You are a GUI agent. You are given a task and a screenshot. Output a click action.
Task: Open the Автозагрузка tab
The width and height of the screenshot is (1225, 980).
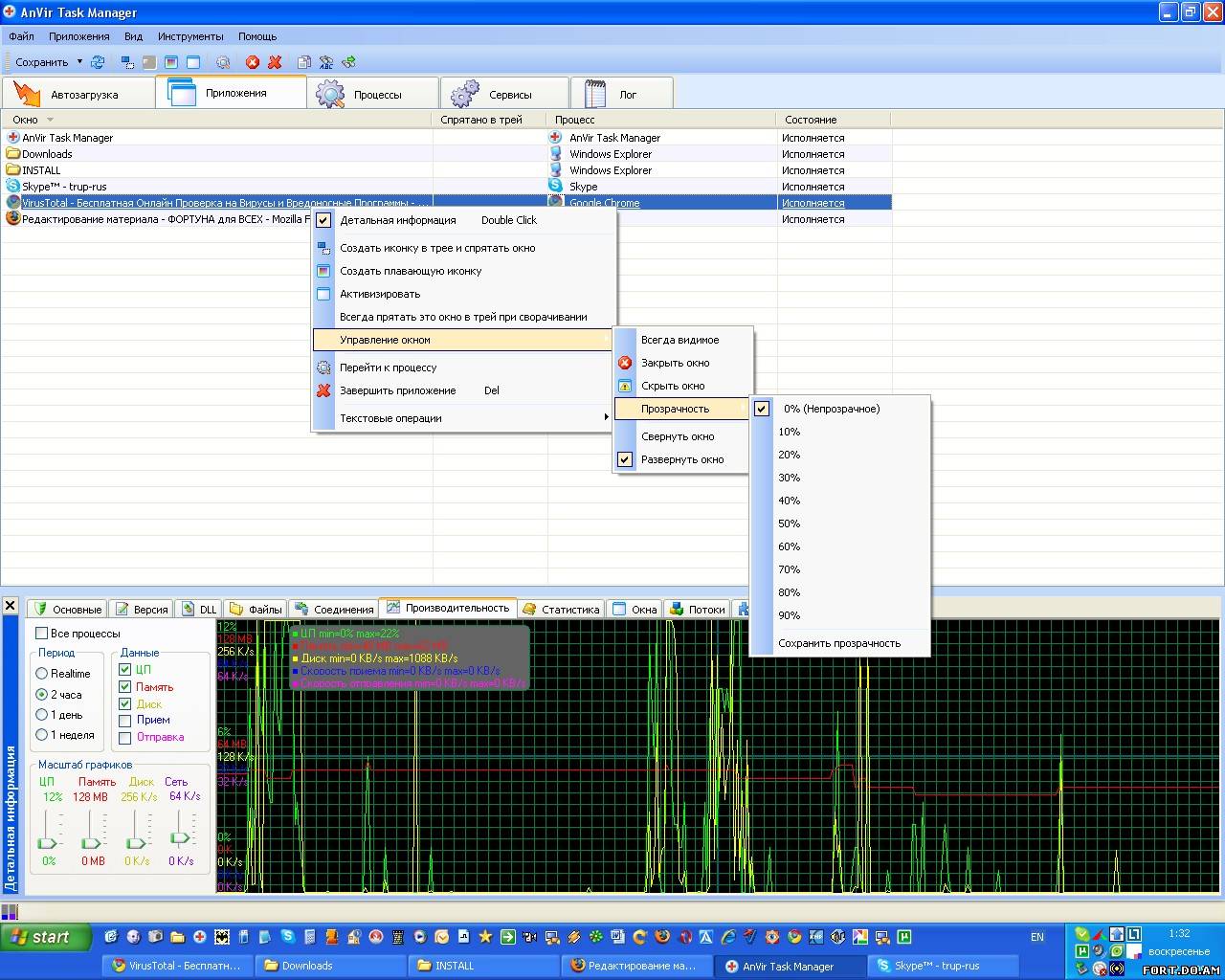click(x=78, y=94)
